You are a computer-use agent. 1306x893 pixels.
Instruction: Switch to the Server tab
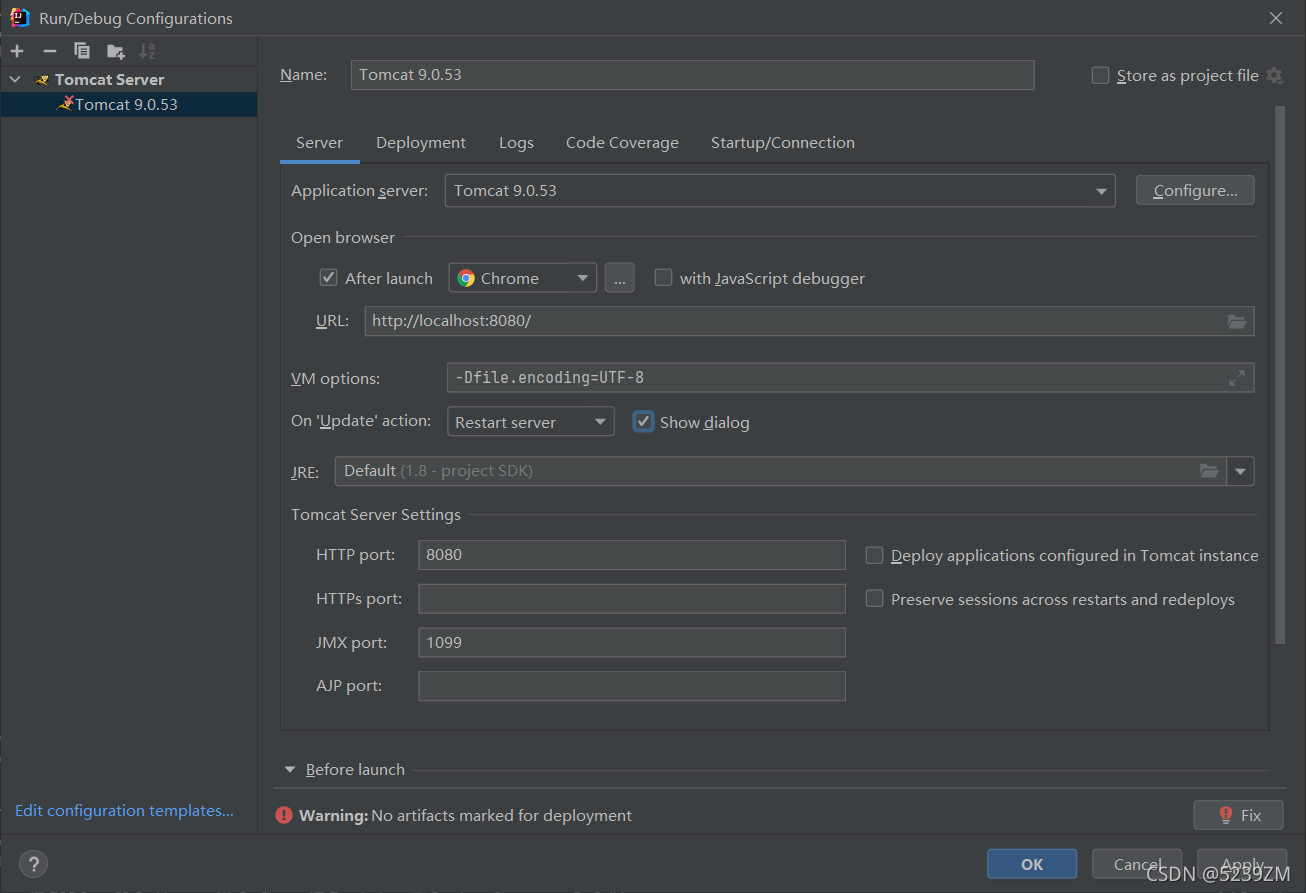tap(319, 143)
